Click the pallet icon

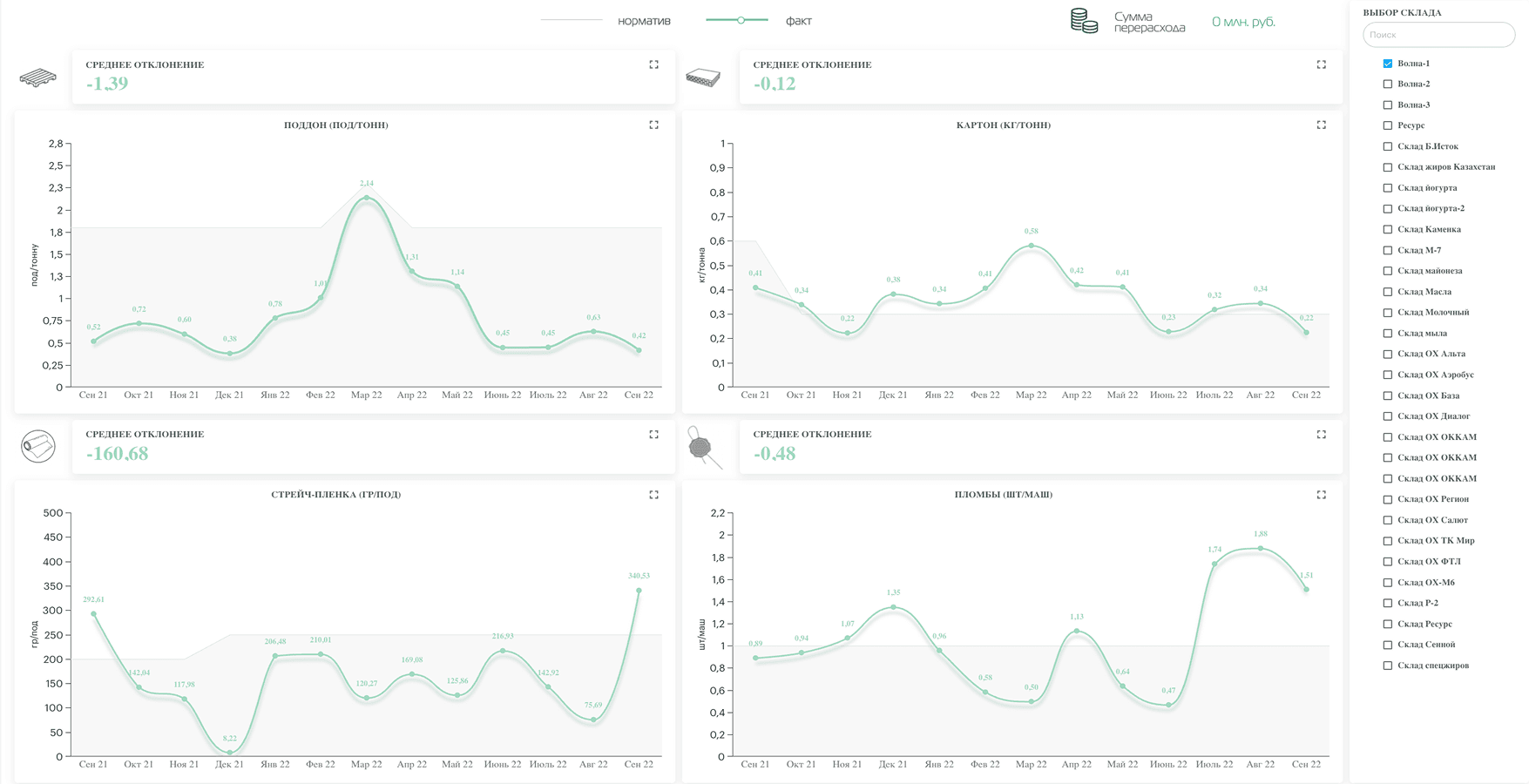[38, 78]
